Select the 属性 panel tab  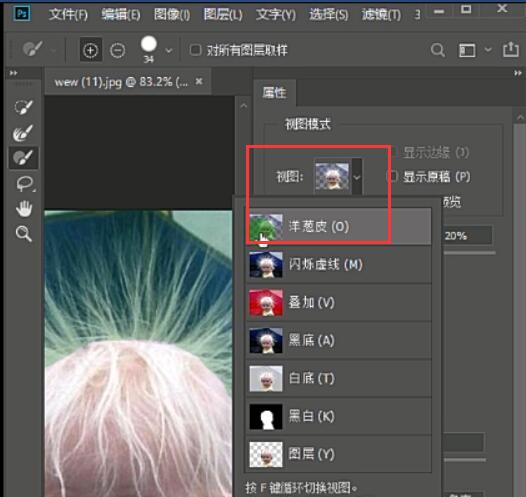coord(274,93)
